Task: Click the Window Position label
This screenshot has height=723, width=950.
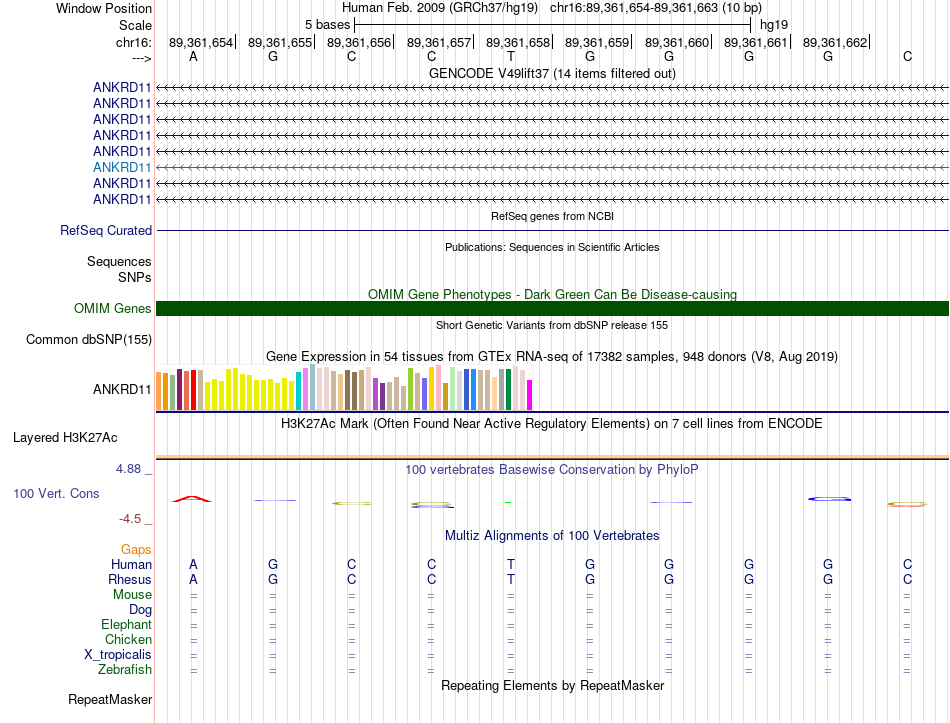Action: (x=104, y=8)
